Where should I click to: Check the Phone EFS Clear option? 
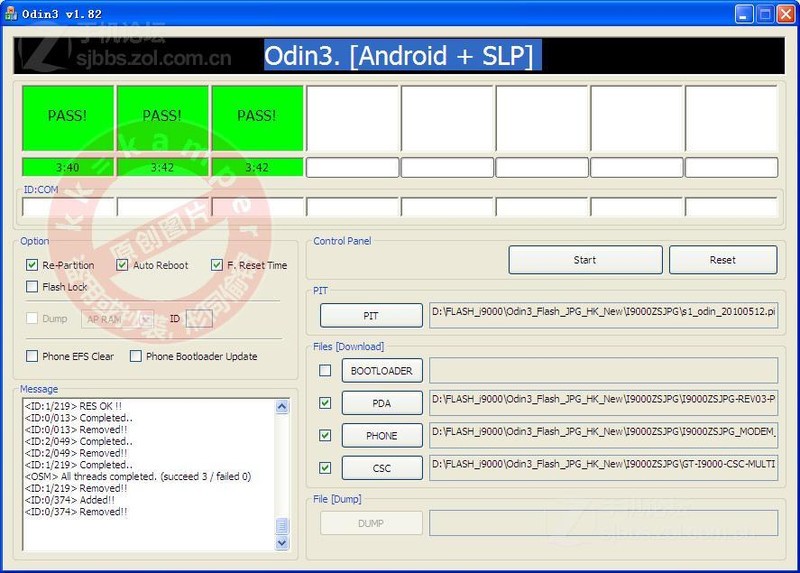(x=33, y=356)
